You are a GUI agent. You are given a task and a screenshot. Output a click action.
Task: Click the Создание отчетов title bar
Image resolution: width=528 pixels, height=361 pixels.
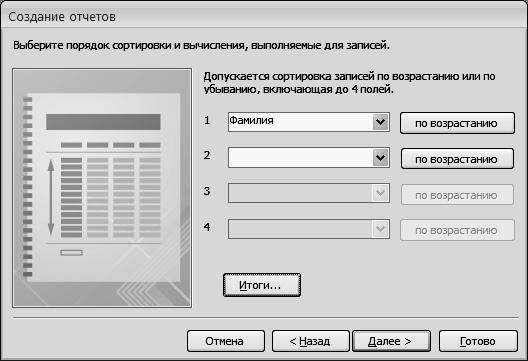264,16
